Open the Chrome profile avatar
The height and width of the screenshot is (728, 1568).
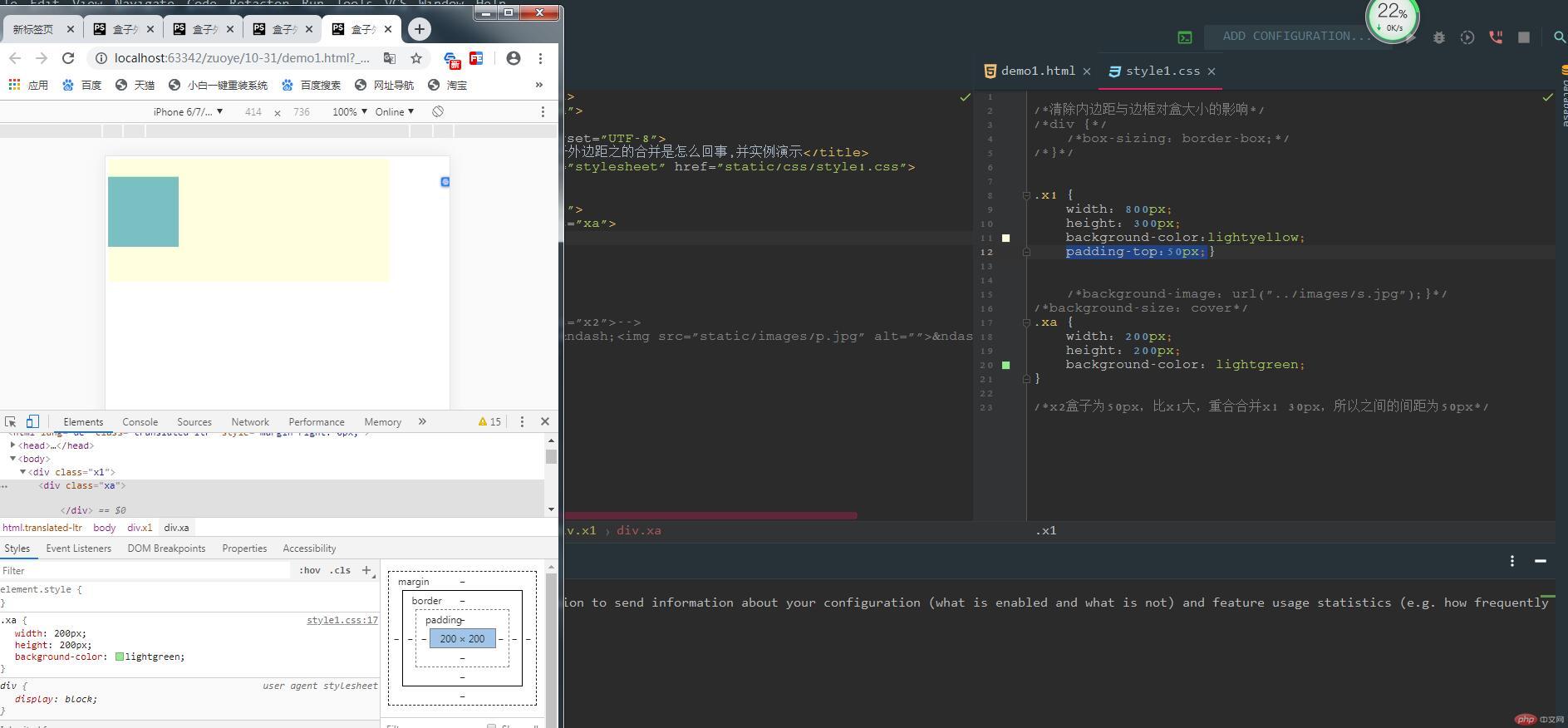tap(514, 58)
